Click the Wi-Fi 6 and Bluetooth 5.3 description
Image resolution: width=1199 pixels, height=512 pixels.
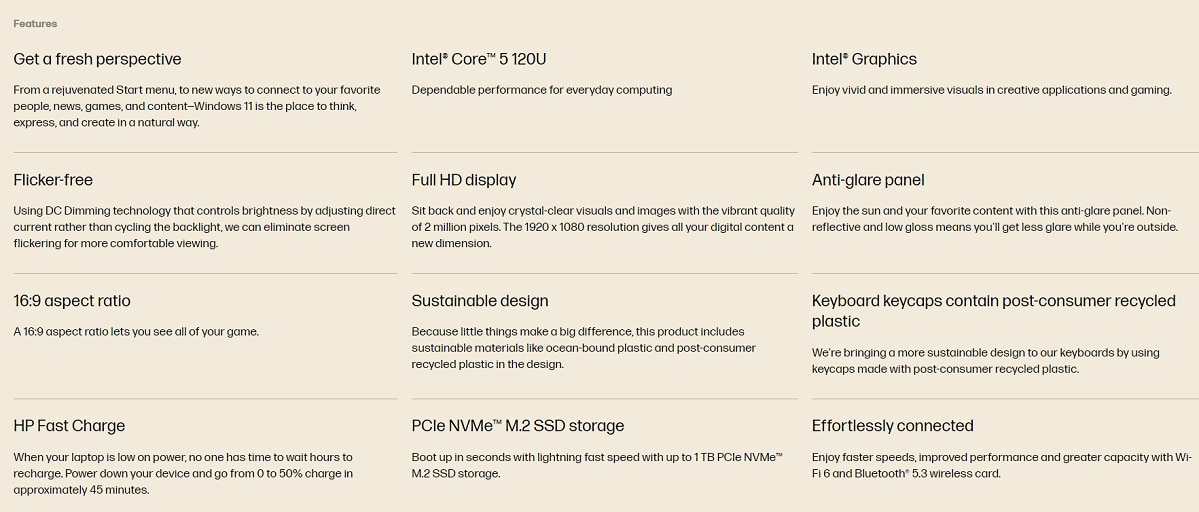coord(1002,465)
